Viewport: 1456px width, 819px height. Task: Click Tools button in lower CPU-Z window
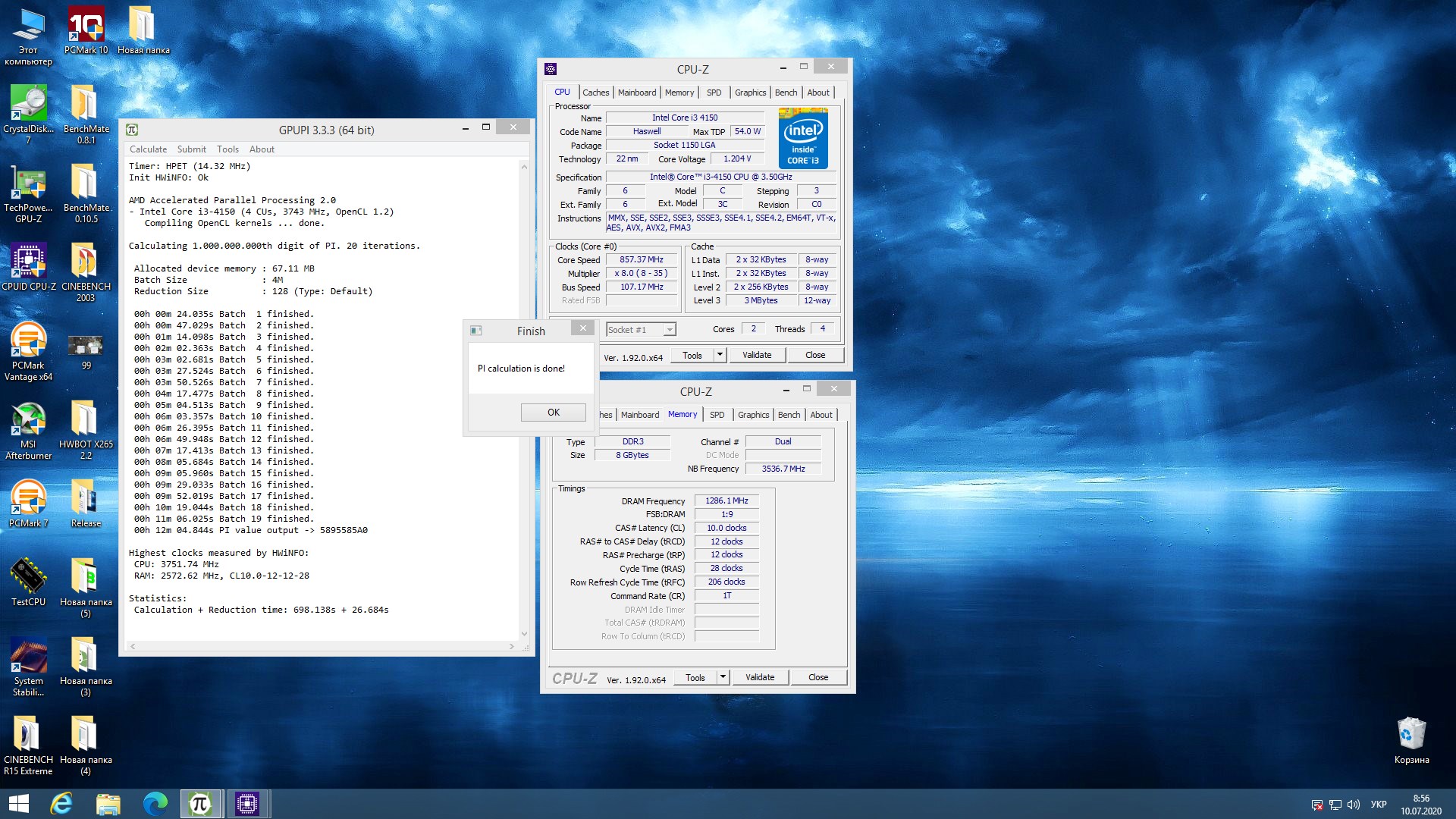pyautogui.click(x=695, y=677)
